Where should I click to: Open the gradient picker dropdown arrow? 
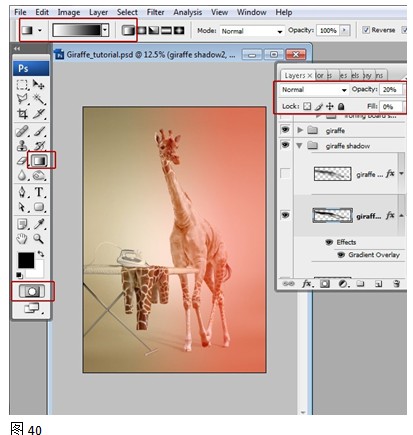[105, 30]
